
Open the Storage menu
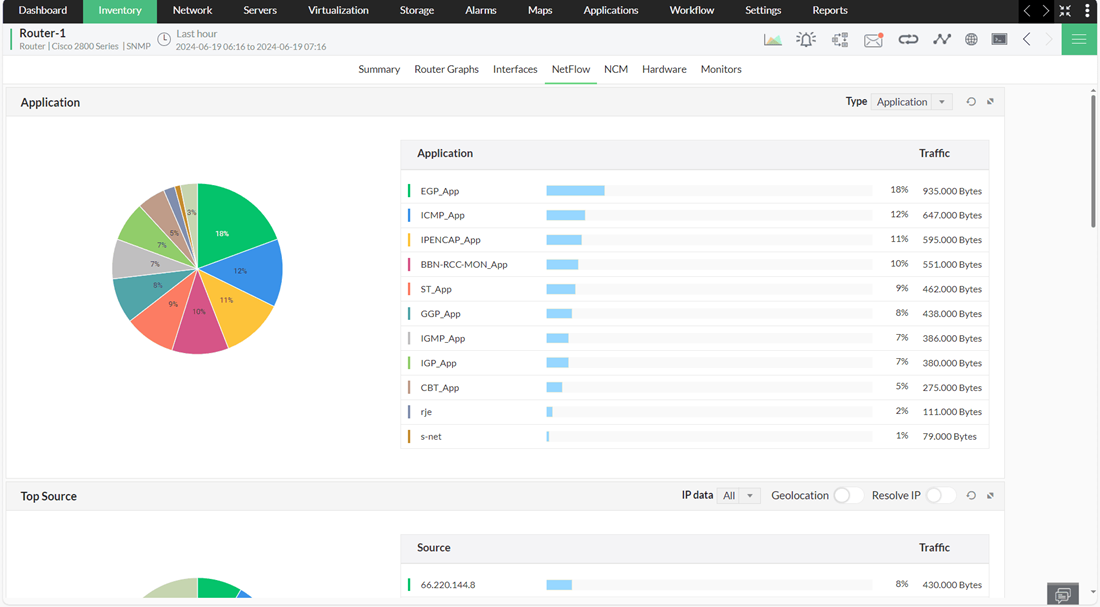pos(417,11)
